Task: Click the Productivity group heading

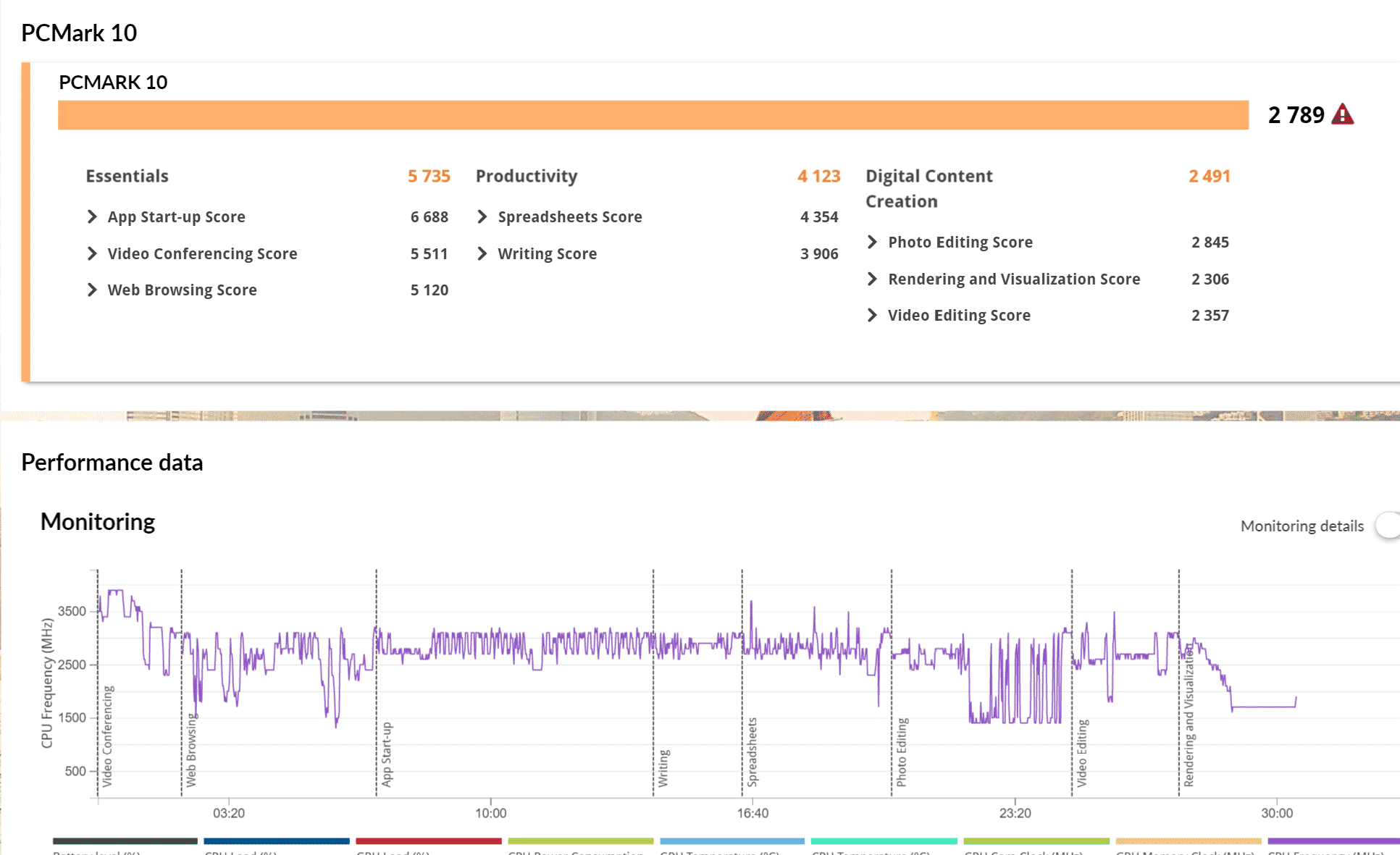Action: click(526, 176)
